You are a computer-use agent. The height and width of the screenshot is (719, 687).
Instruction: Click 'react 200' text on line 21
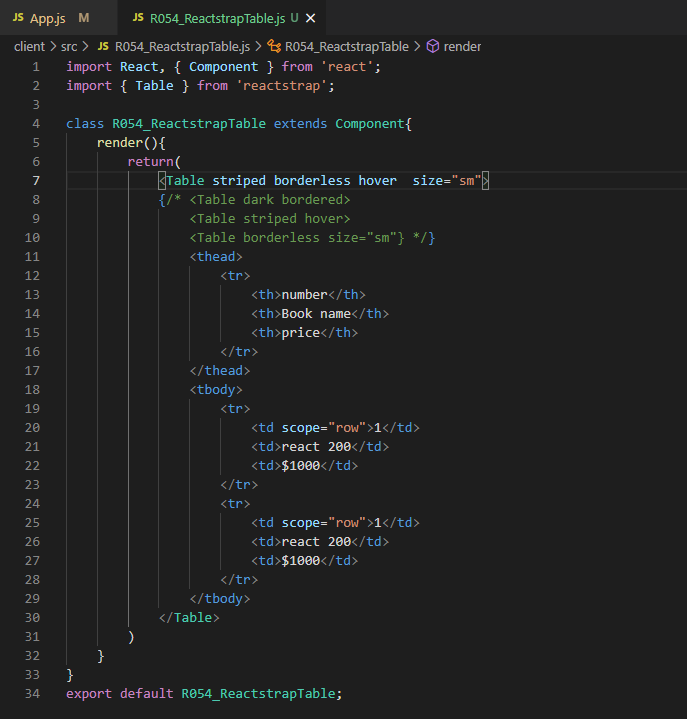[316, 447]
